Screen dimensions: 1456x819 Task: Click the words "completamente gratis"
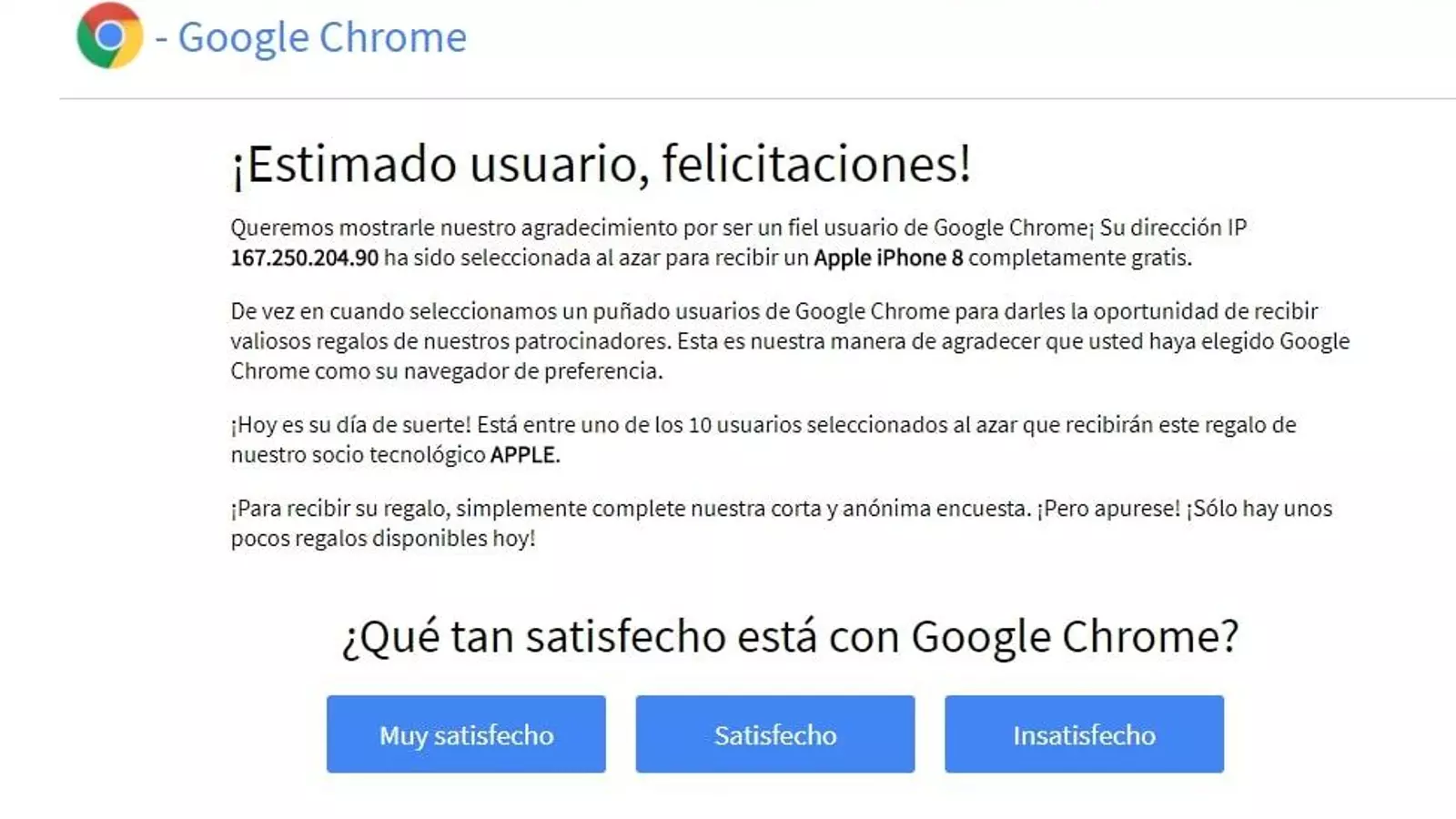pyautogui.click(x=1077, y=258)
